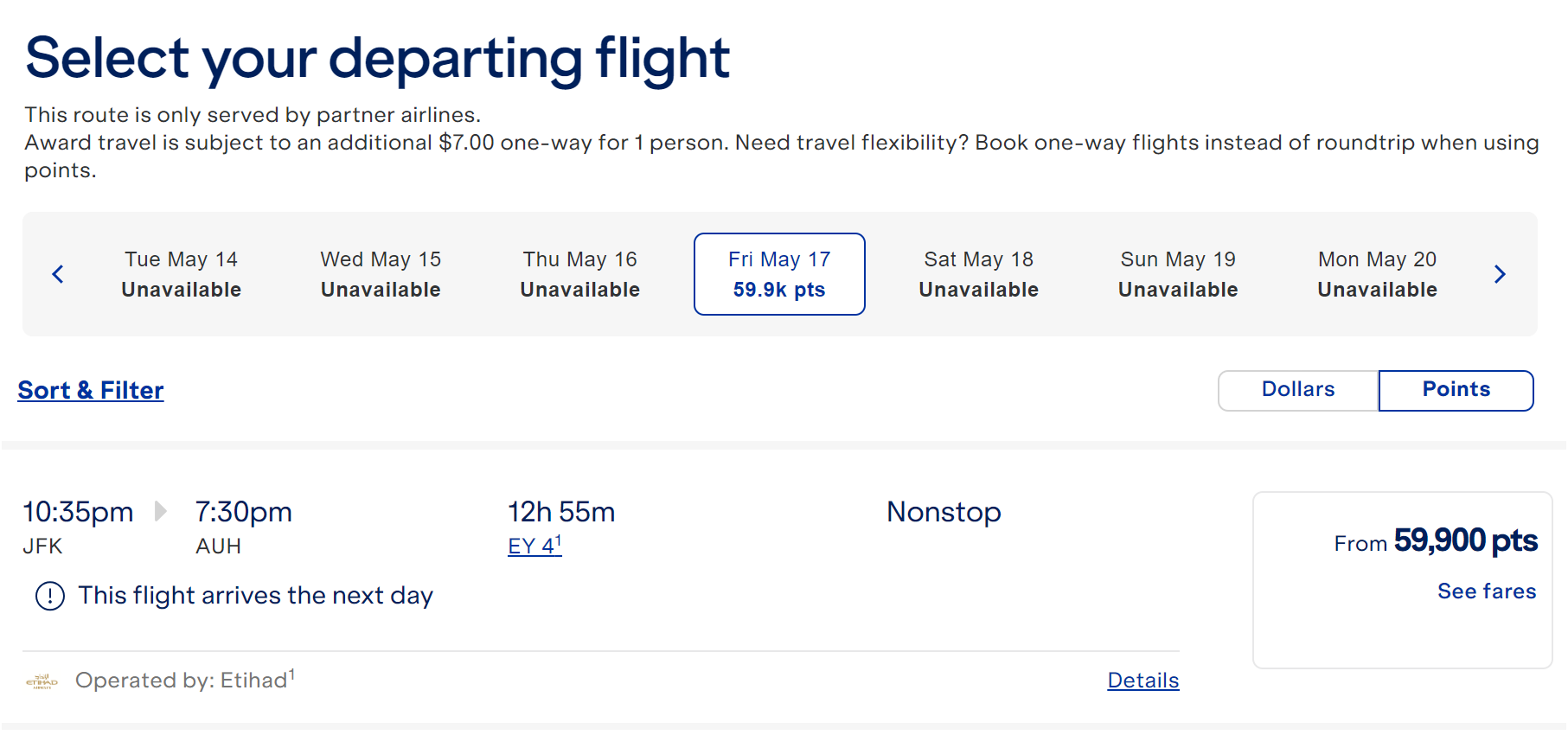This screenshot has width=1568, height=735.
Task: Navigate to later dates with right chevron
Action: 1501,273
